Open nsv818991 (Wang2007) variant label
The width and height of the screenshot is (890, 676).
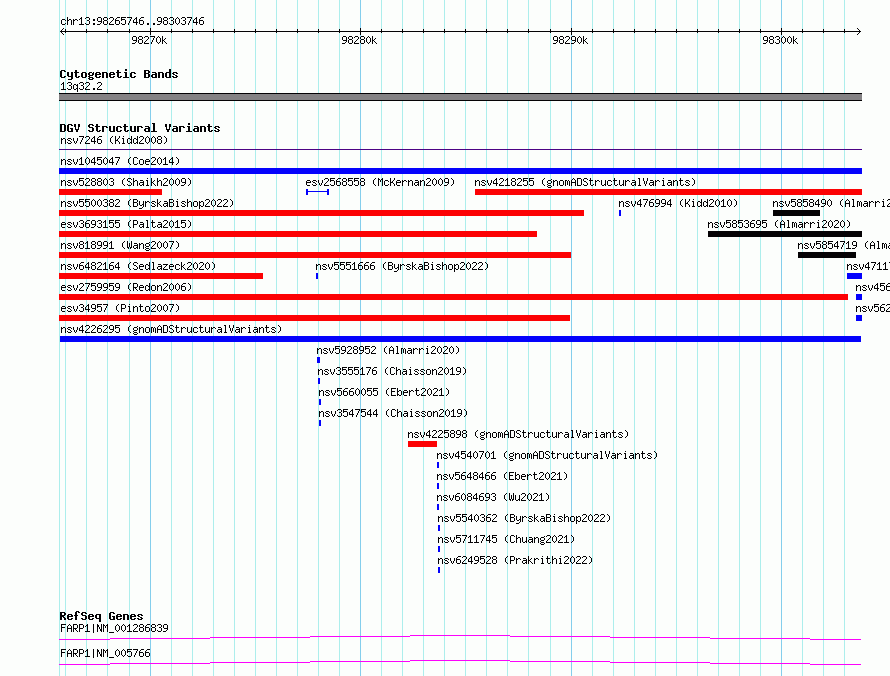120,245
